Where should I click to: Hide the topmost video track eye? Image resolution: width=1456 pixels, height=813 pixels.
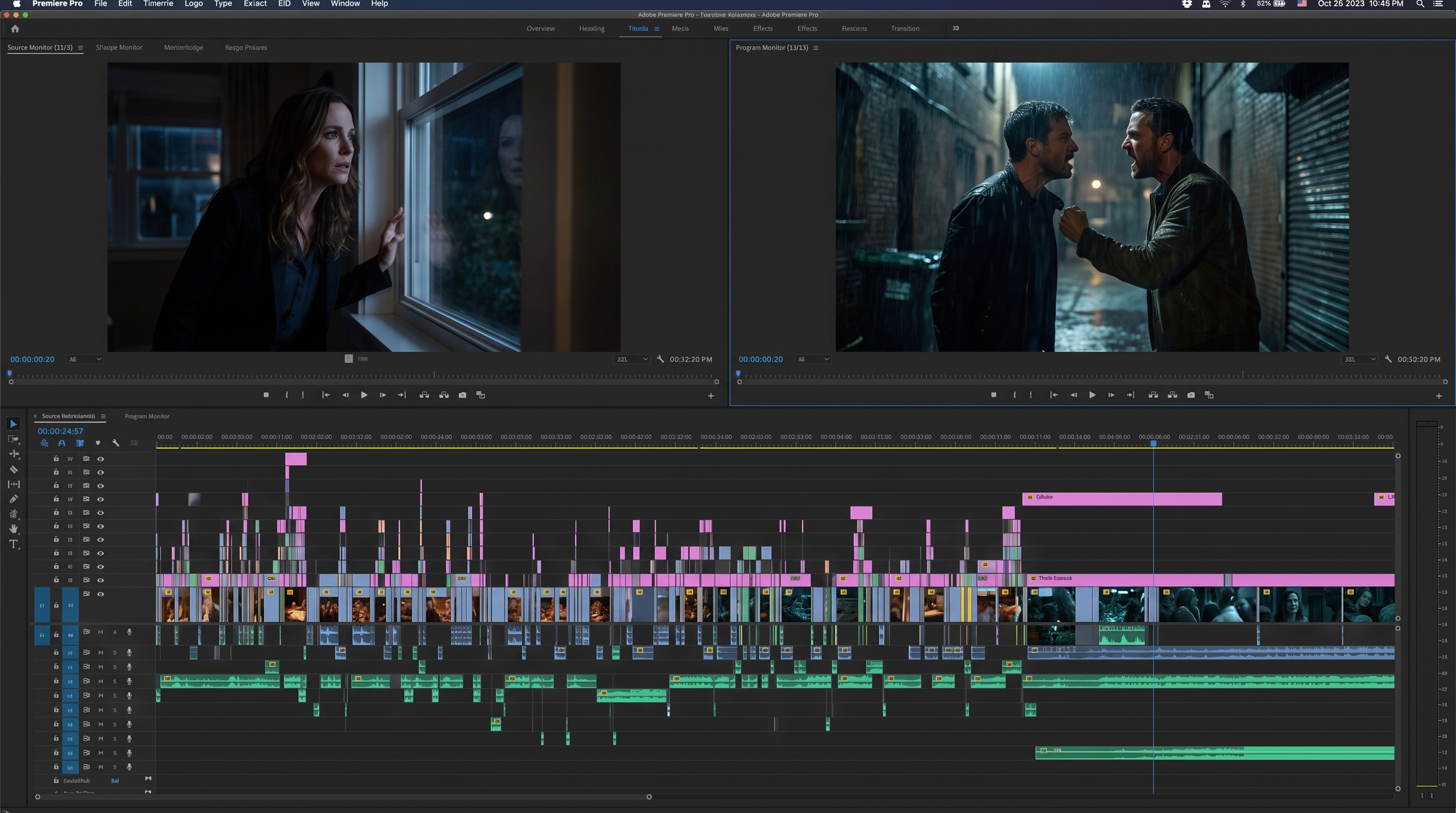tap(101, 459)
